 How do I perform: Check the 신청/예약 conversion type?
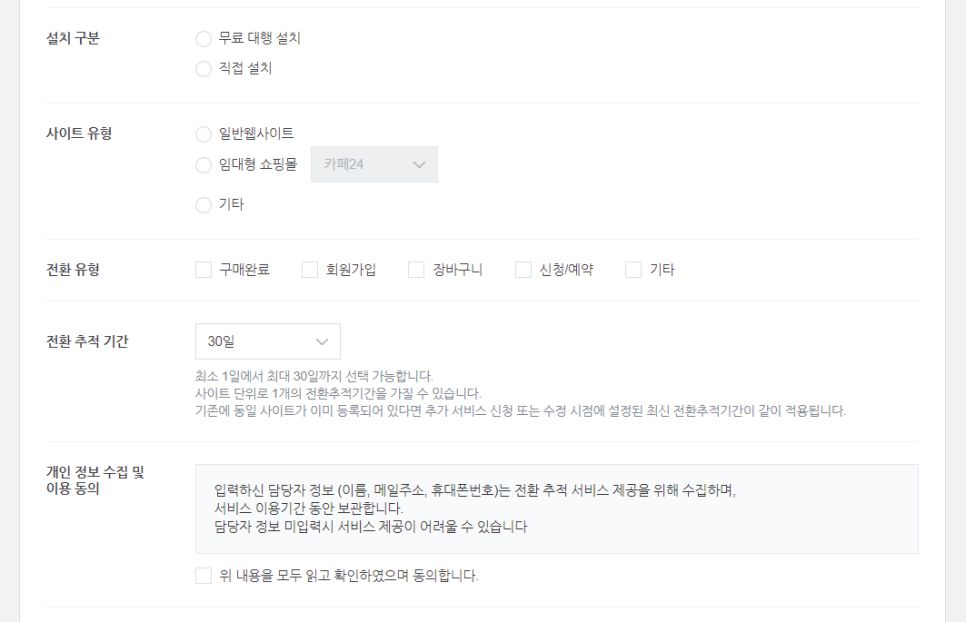tap(523, 270)
